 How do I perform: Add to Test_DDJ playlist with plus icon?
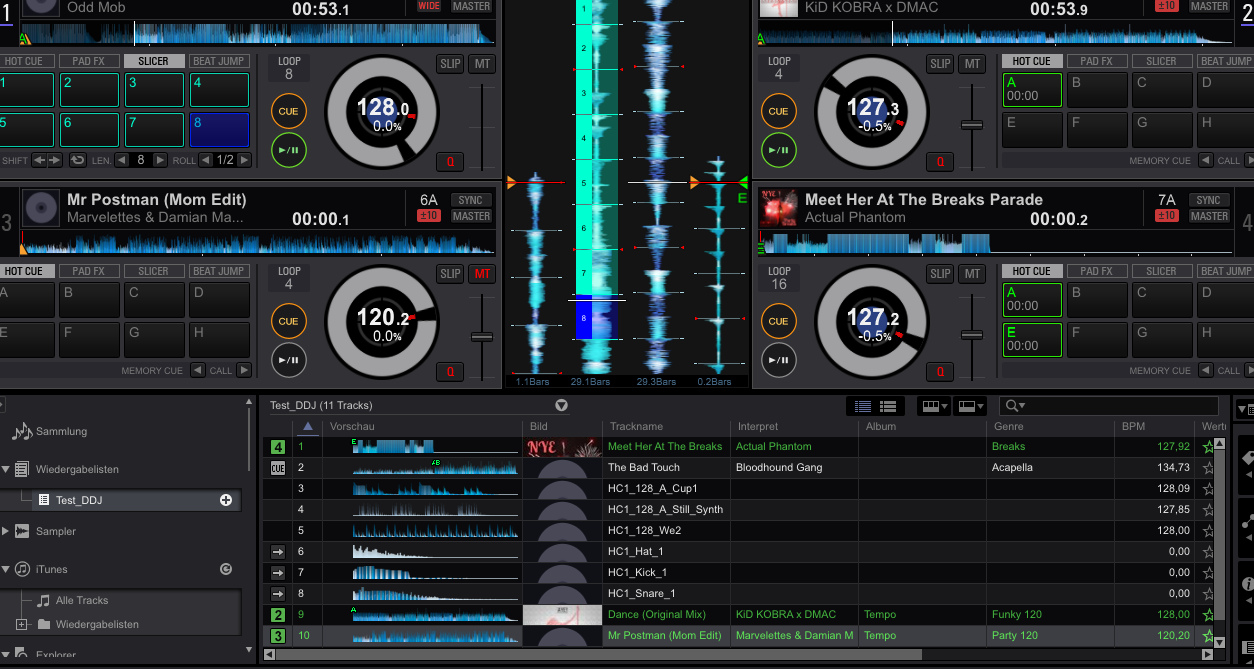[226, 500]
